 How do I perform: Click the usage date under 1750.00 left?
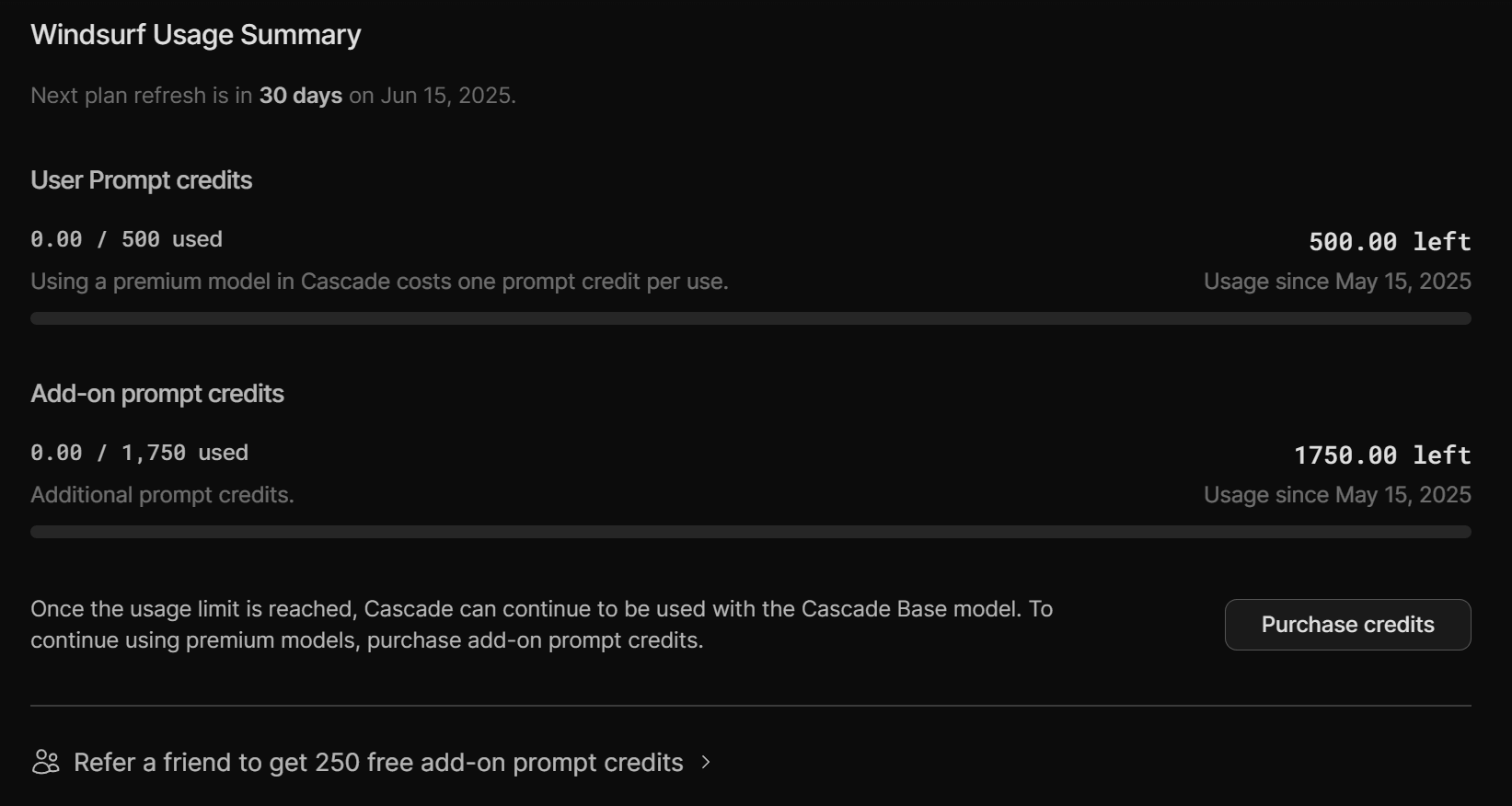[x=1337, y=495]
